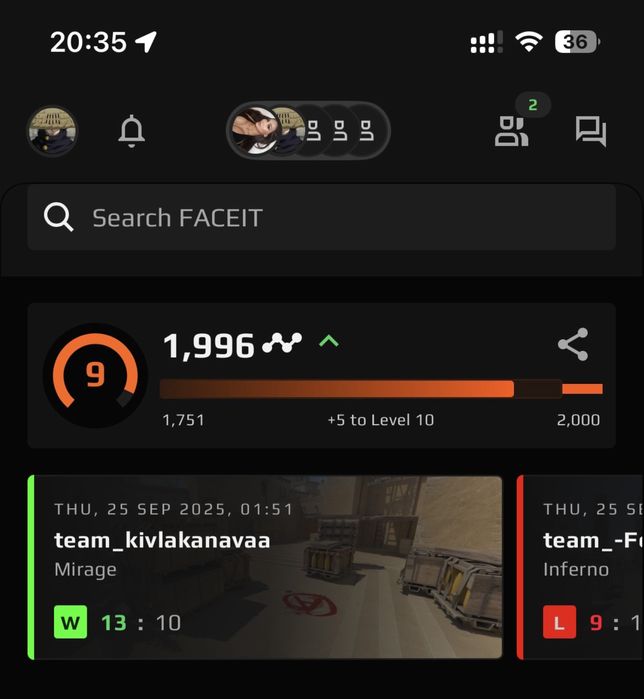Open the profile avatar in the top left
The width and height of the screenshot is (644, 699).
(x=53, y=131)
